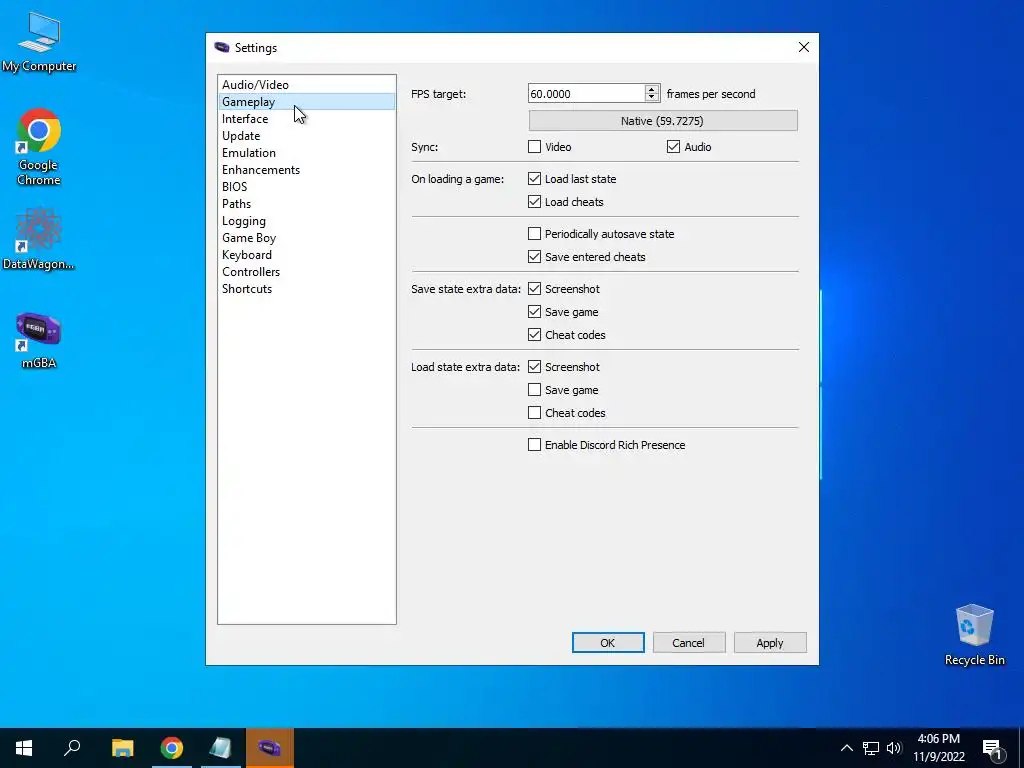
Task: Select Update settings category
Action: 306,136
